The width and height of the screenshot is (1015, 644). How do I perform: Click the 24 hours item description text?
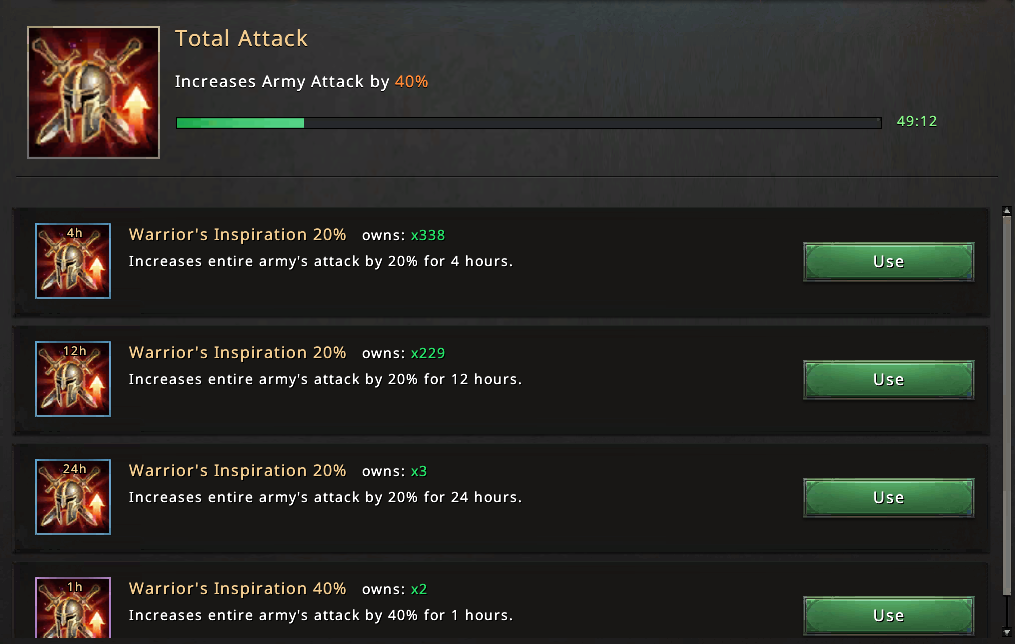pos(325,497)
